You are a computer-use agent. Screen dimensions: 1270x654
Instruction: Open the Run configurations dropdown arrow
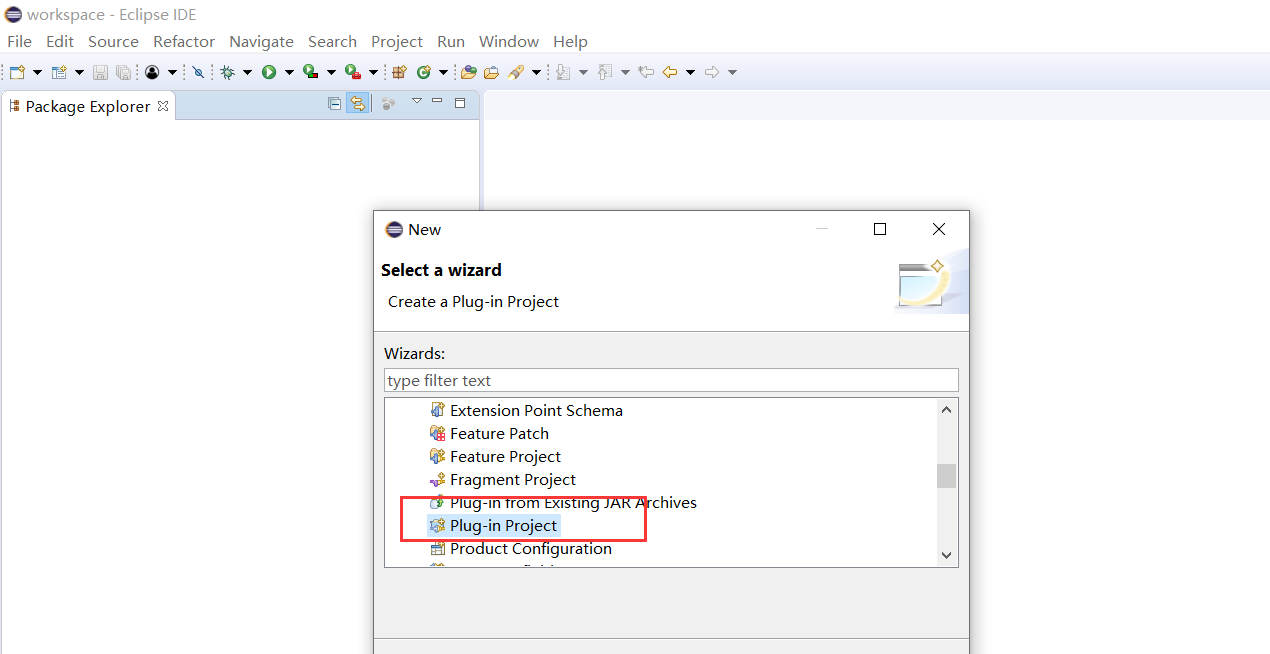coord(289,72)
